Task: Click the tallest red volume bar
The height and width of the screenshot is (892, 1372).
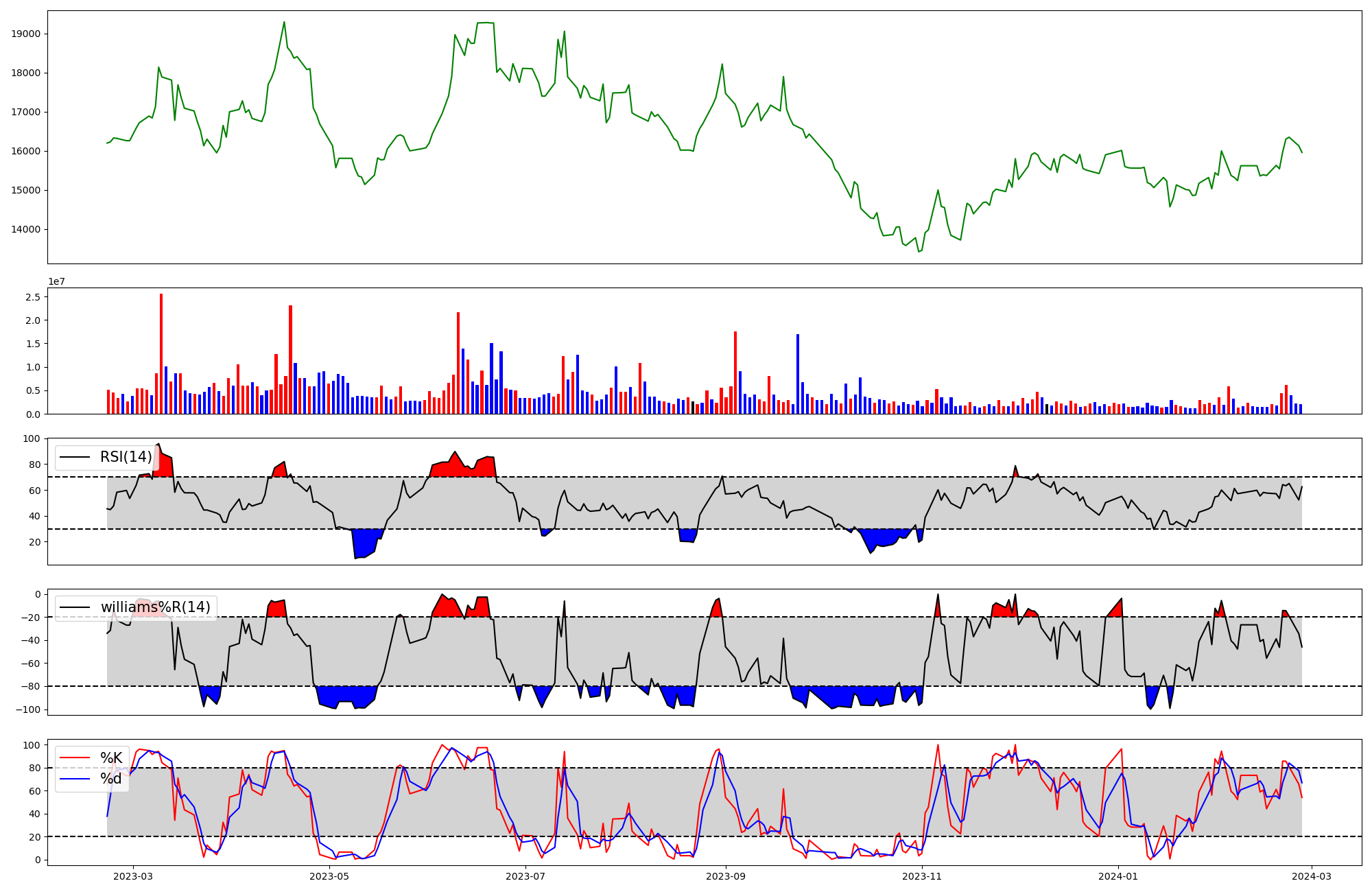Action: click(x=161, y=353)
